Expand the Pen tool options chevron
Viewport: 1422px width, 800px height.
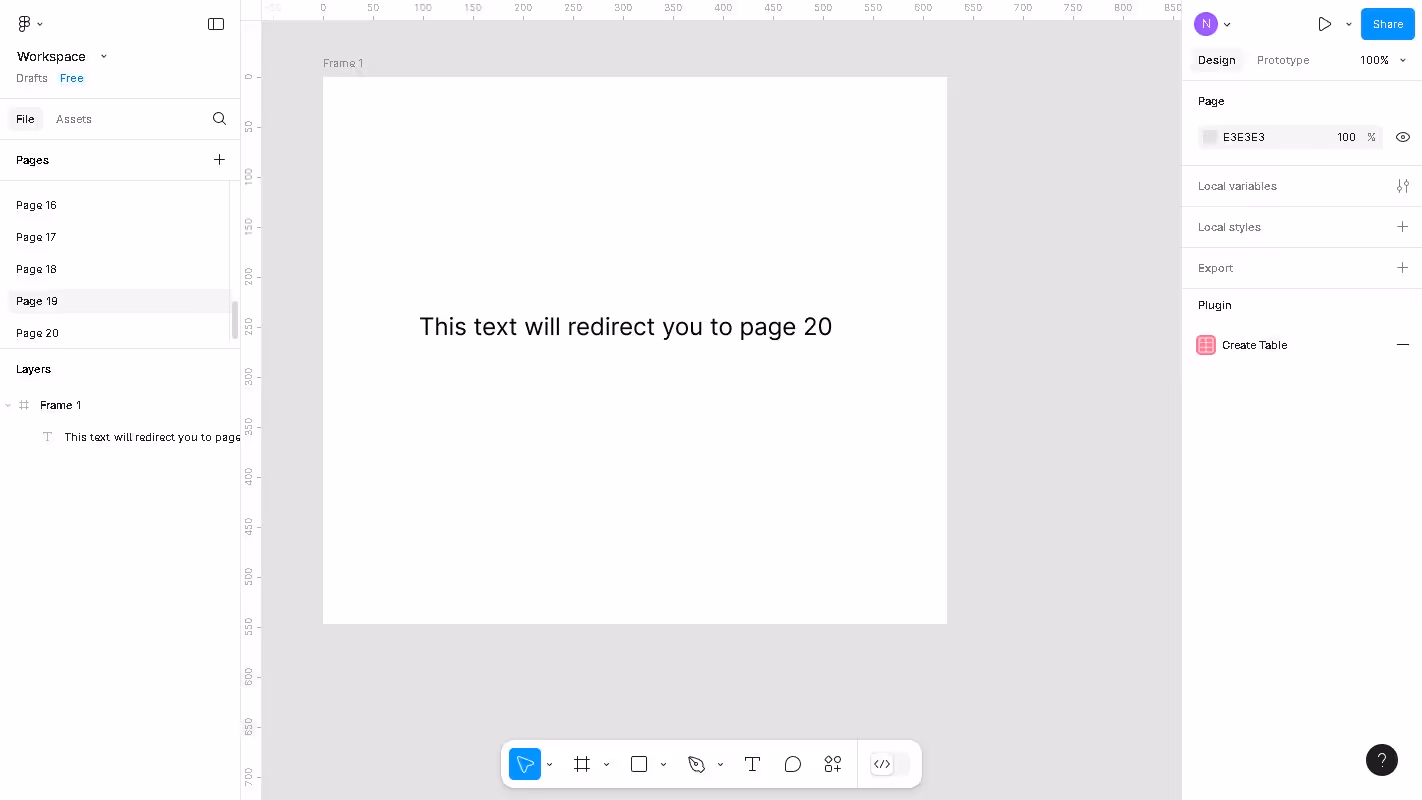pos(721,765)
